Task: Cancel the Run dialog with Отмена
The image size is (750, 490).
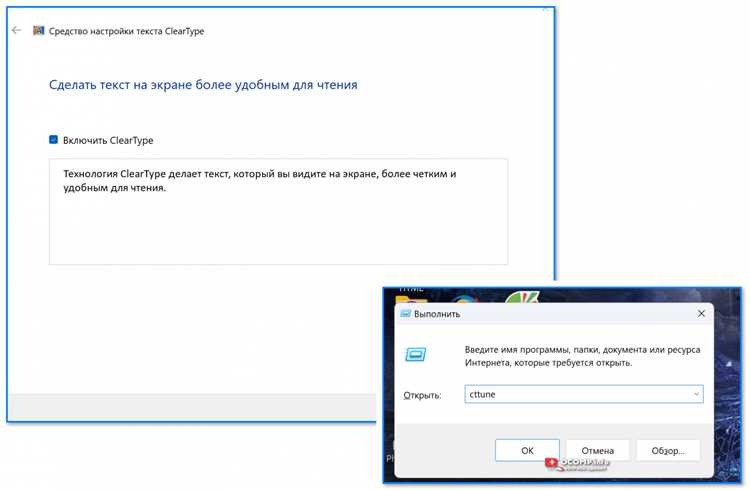Action: tap(597, 450)
